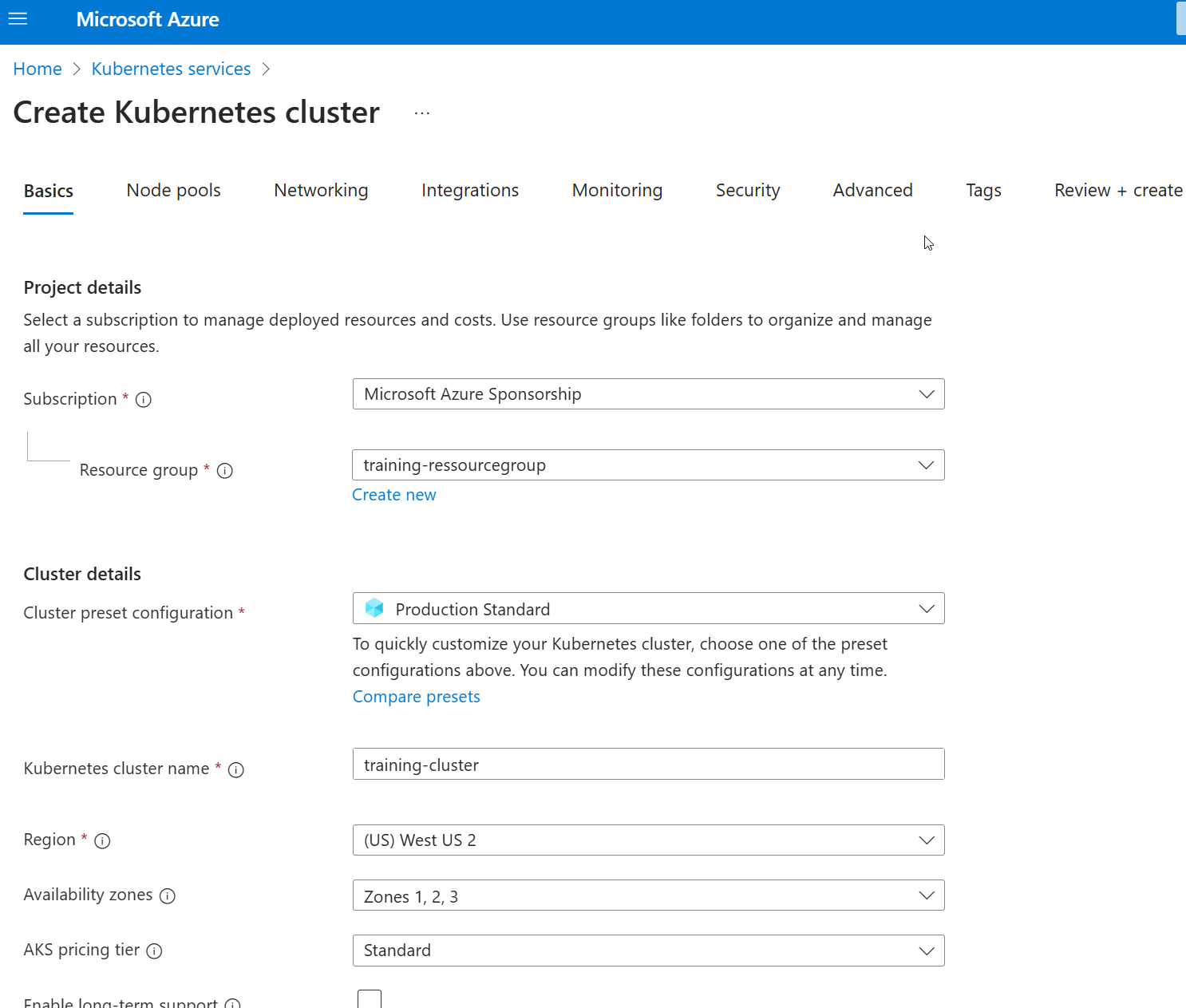Click the AKS pricing tier info icon
The height and width of the screenshot is (1008, 1186).
coord(155,951)
